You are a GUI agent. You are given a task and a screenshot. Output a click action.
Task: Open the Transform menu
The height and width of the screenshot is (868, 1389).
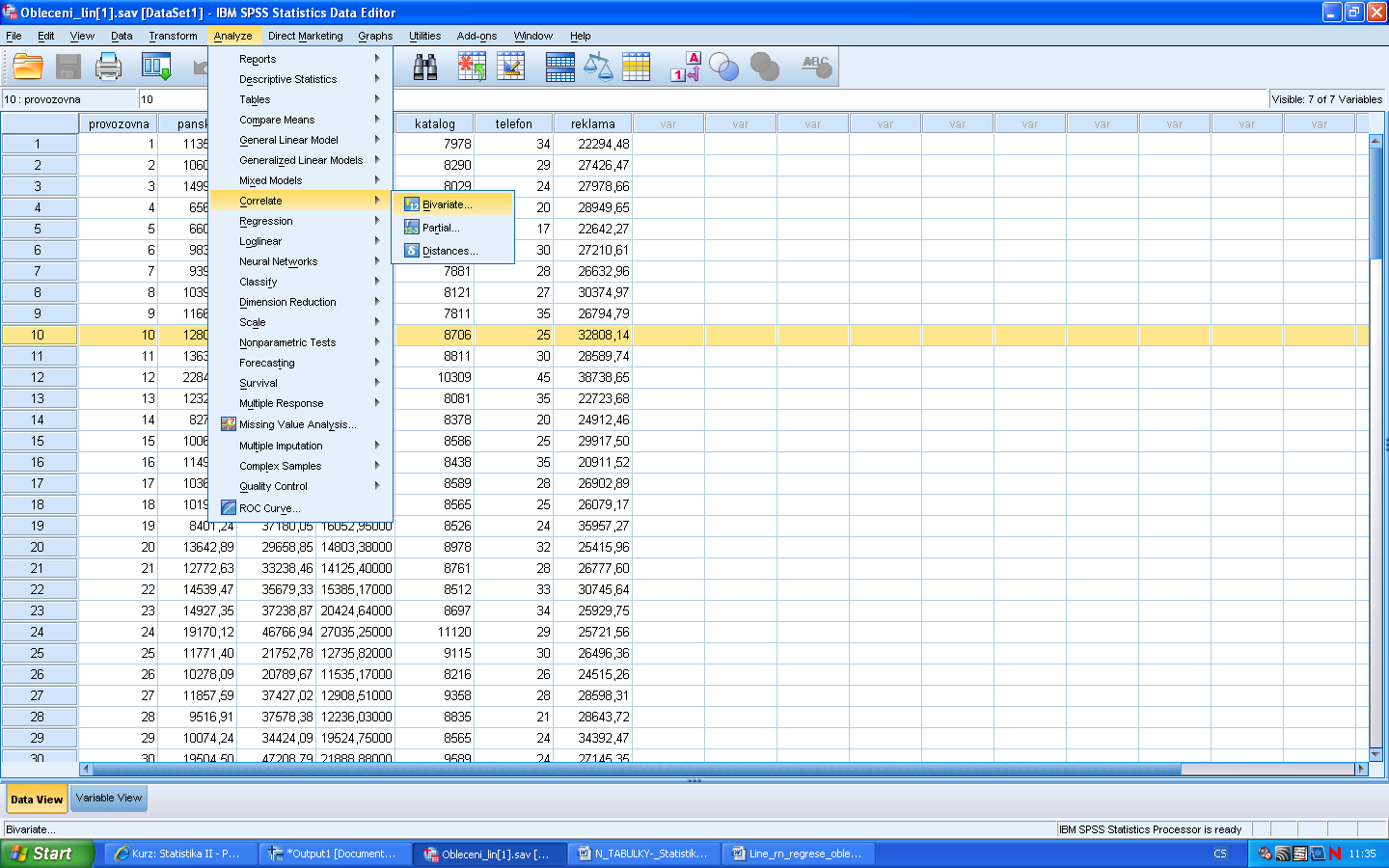click(x=173, y=36)
